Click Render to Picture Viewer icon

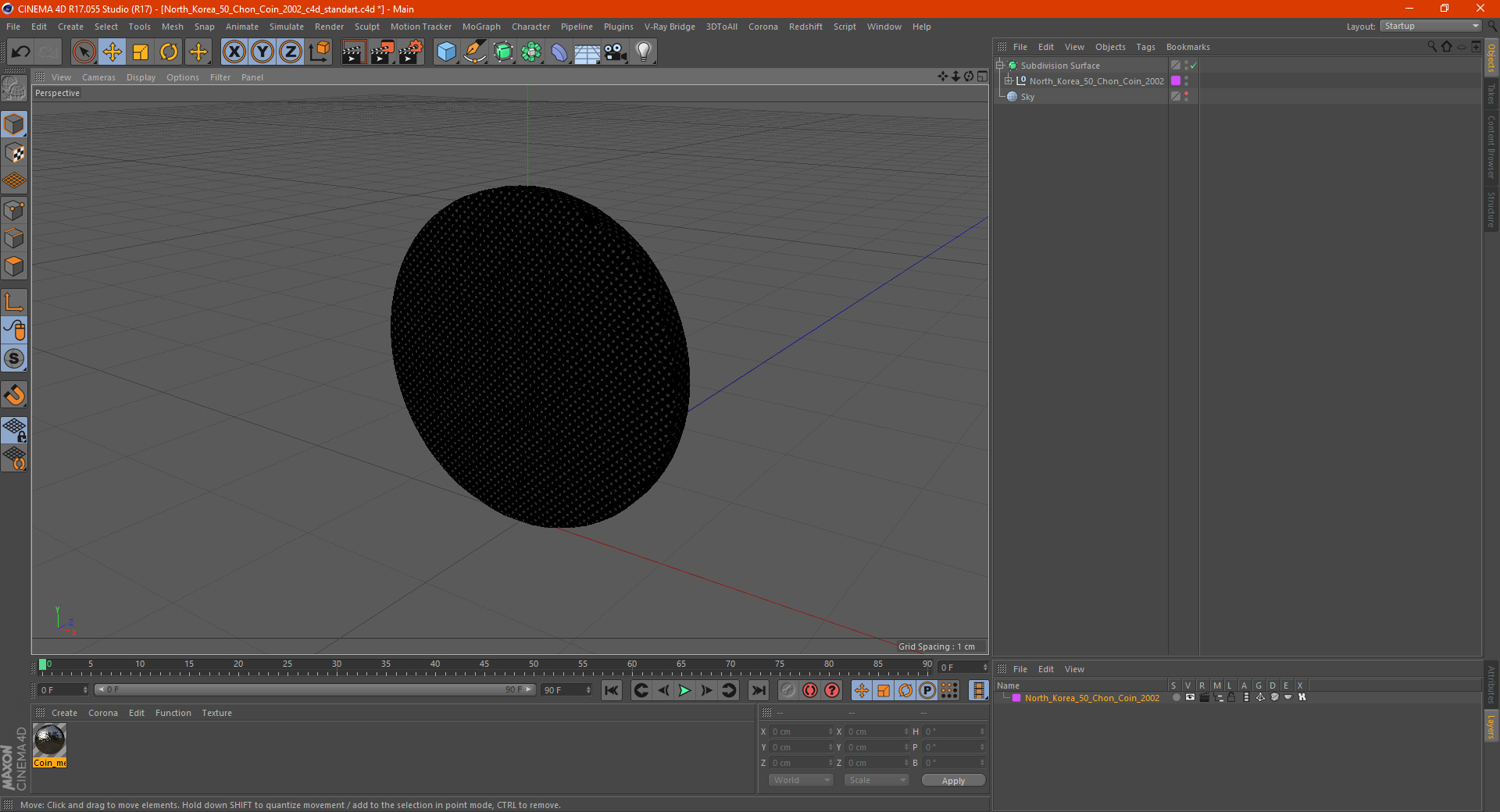[382, 52]
